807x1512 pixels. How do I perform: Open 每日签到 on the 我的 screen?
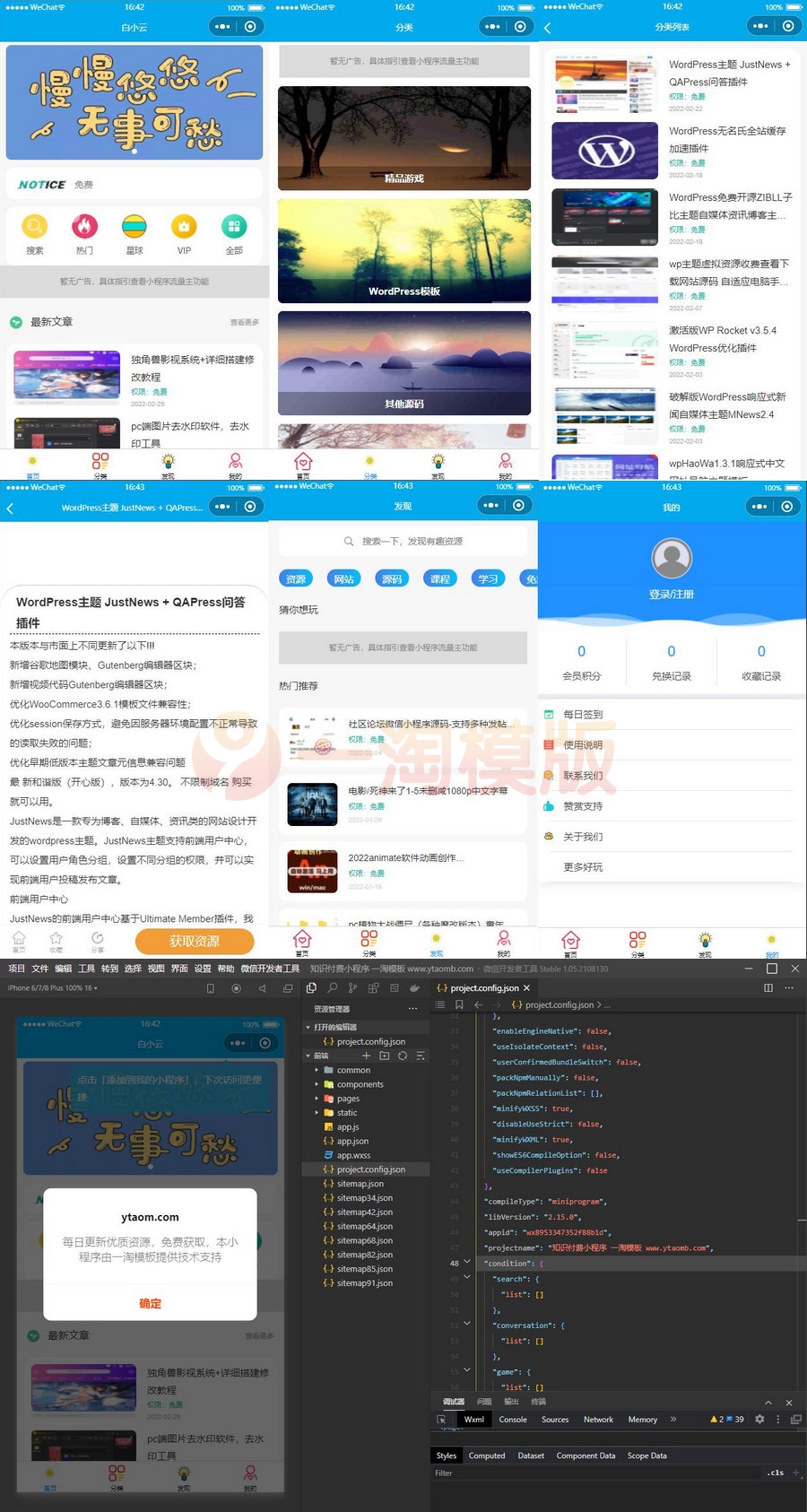(672, 715)
